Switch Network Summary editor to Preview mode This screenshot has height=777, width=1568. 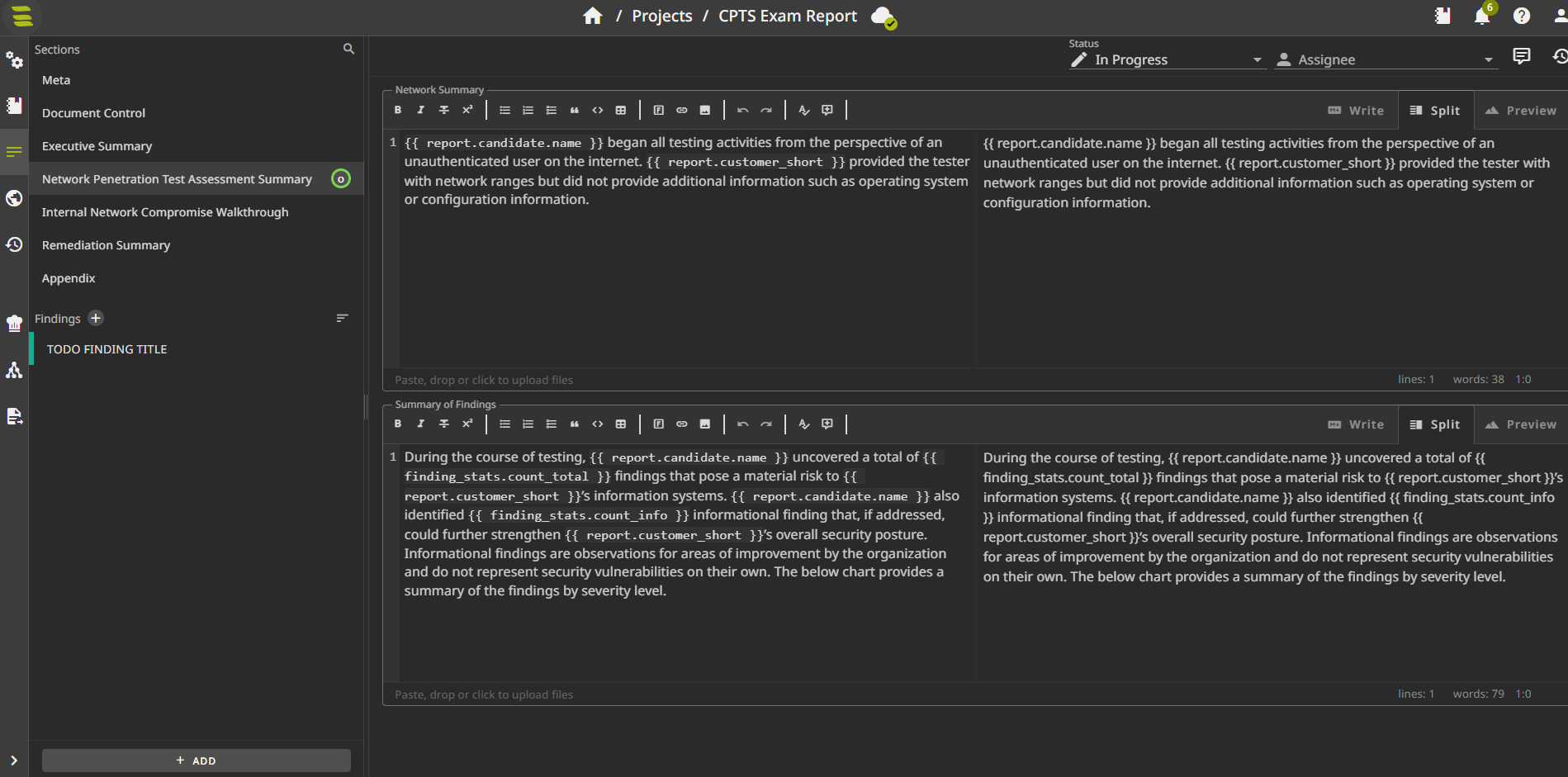[1521, 111]
